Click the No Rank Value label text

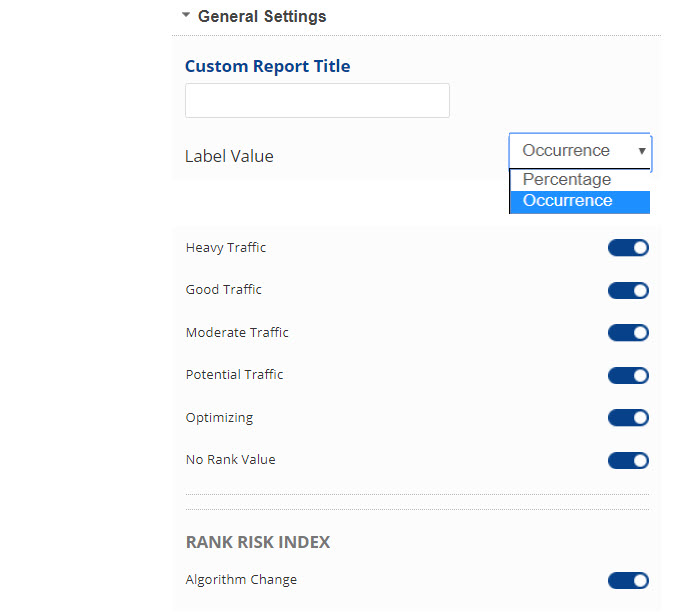tap(230, 460)
